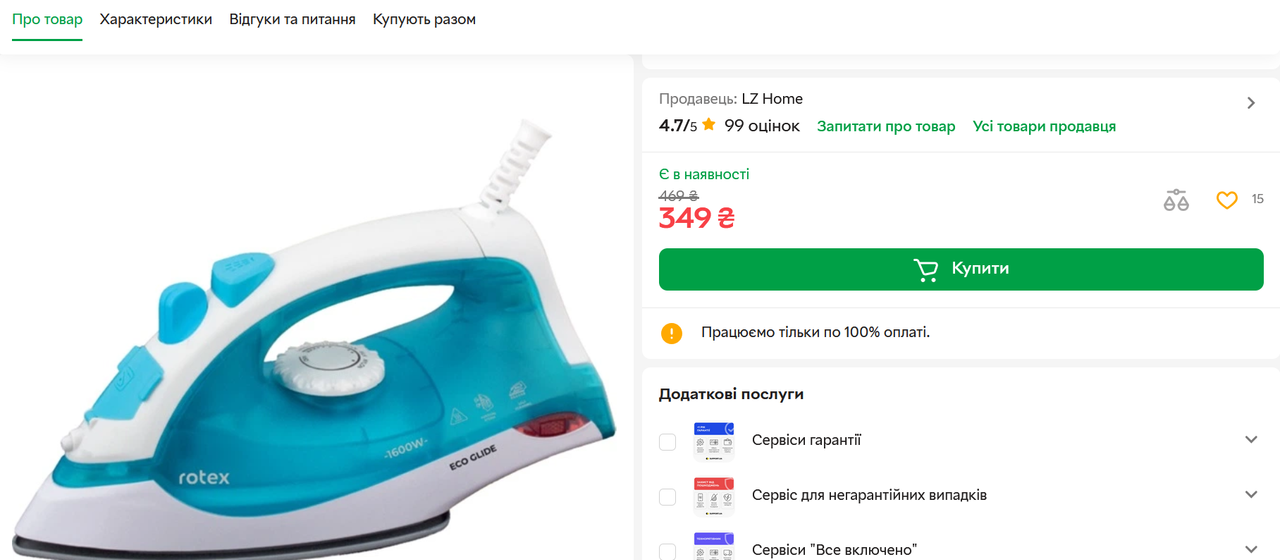1280x560 pixels.
Task: Click the green Купити button
Action: tap(961, 269)
